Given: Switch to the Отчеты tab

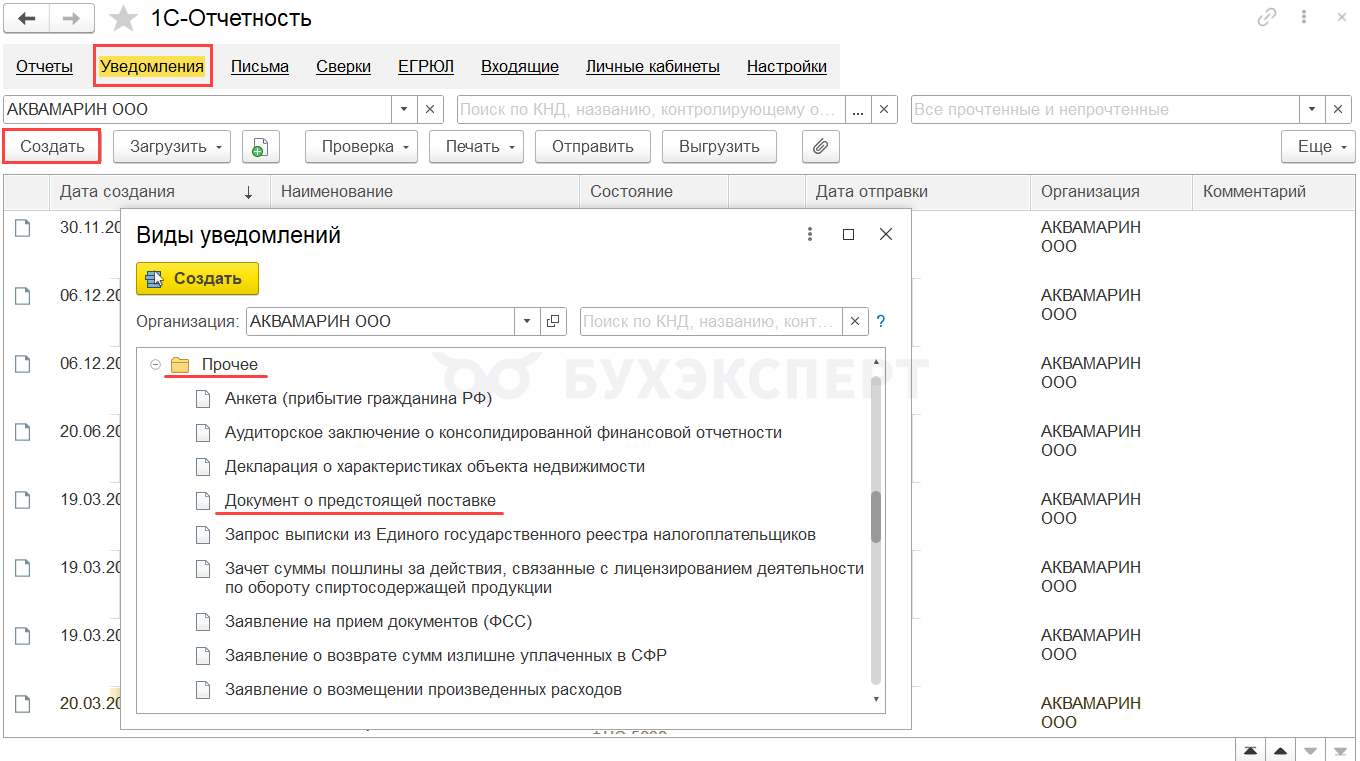Looking at the screenshot, I should pyautogui.click(x=44, y=67).
